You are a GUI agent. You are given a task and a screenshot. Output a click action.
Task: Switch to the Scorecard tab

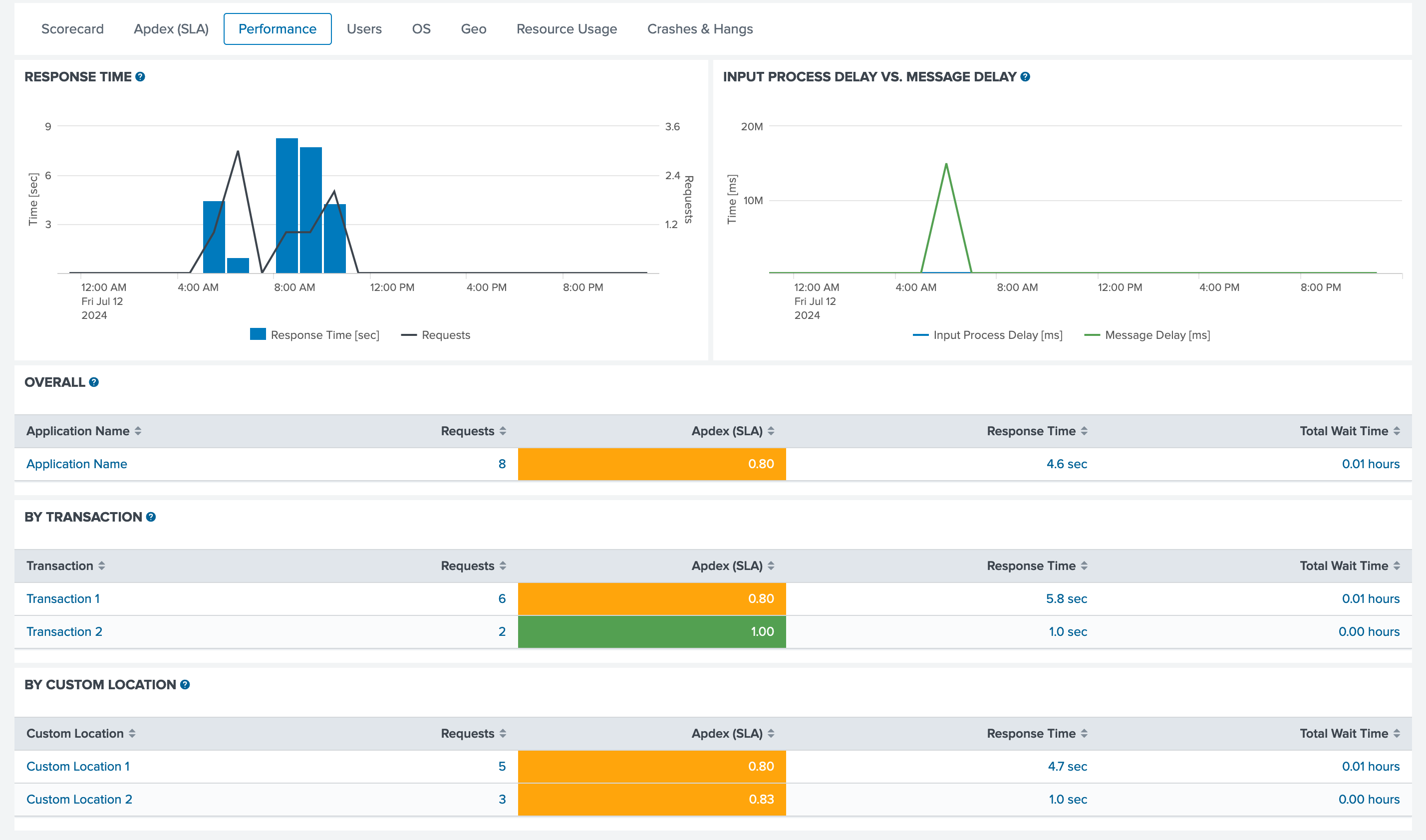tap(72, 29)
